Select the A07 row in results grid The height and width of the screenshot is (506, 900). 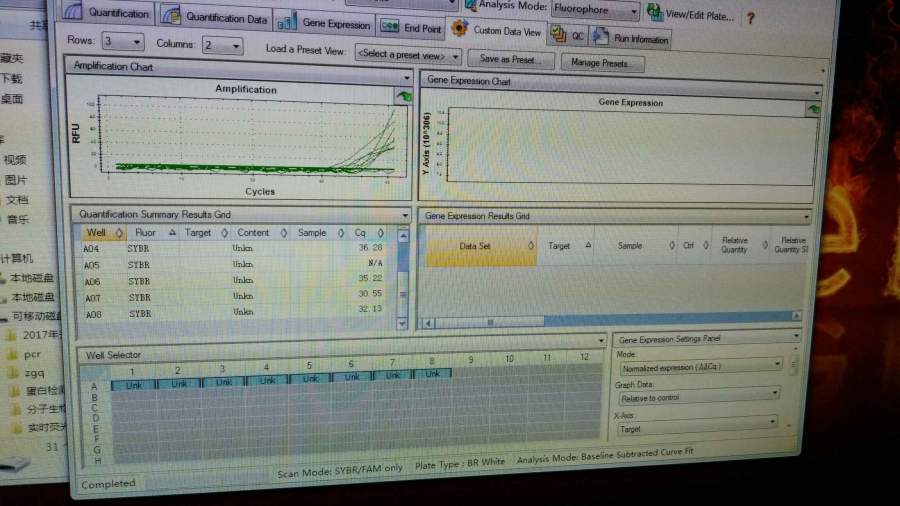pos(234,297)
